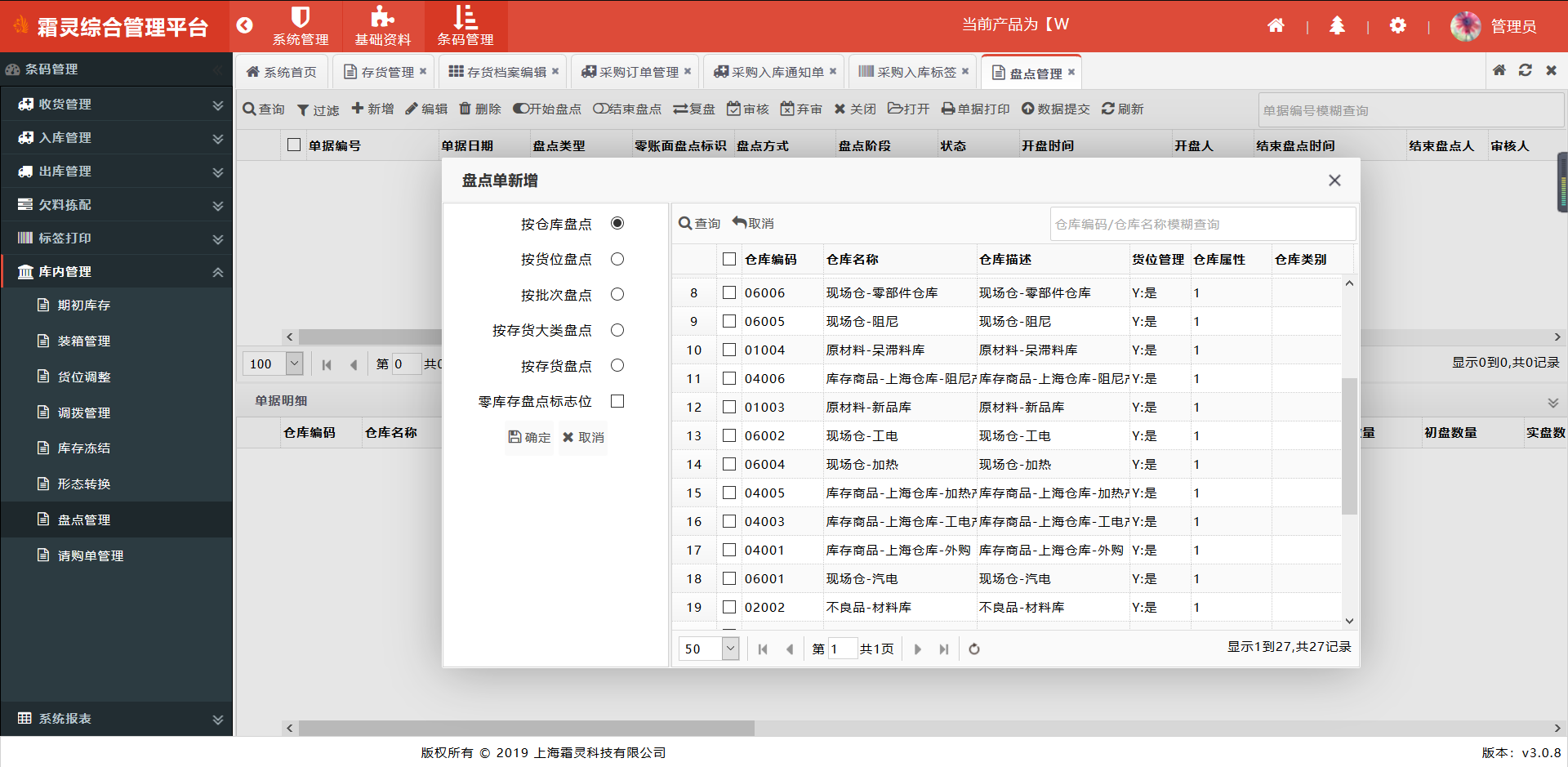Open the dialog page size dropdown
1568x767 pixels.
click(x=730, y=649)
